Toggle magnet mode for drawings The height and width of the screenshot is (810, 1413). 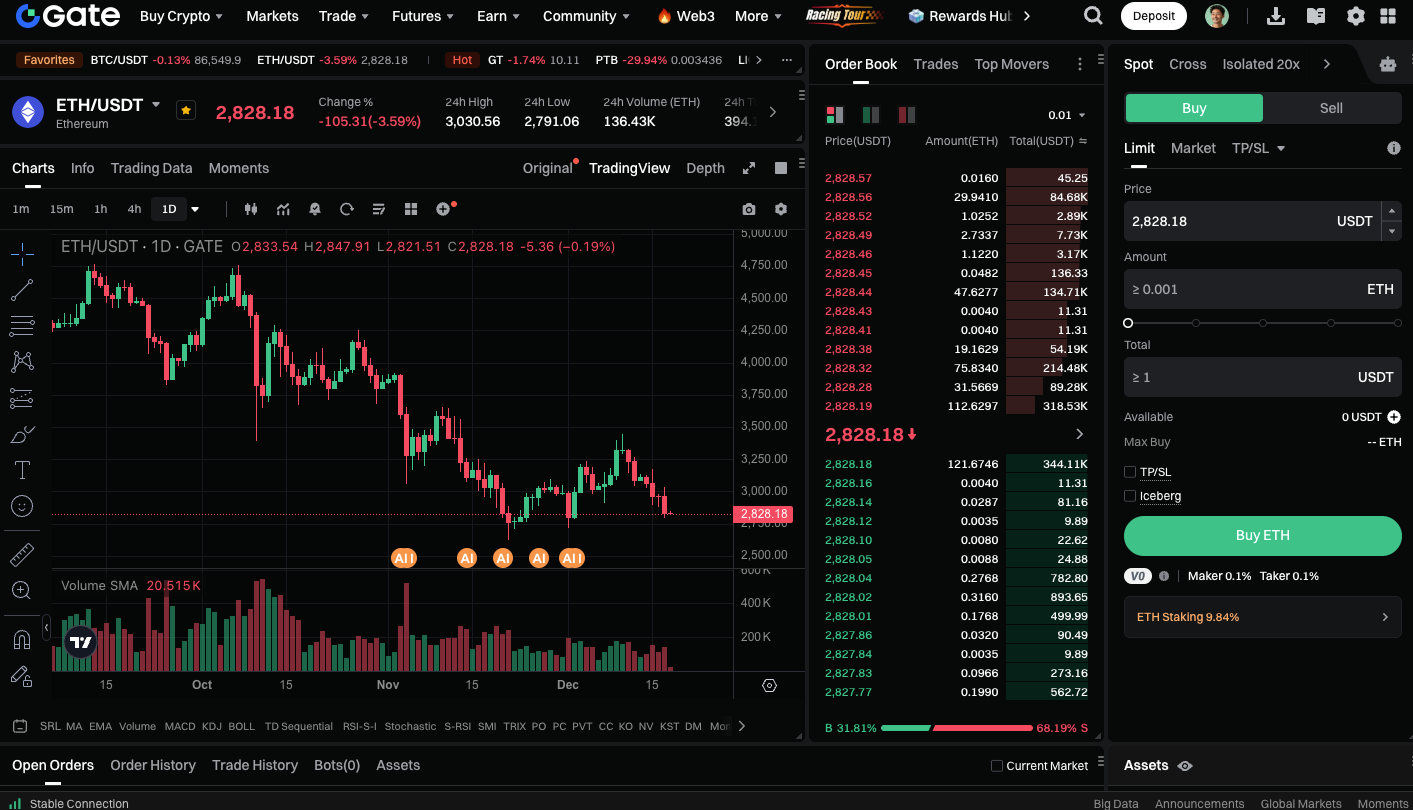(x=22, y=639)
